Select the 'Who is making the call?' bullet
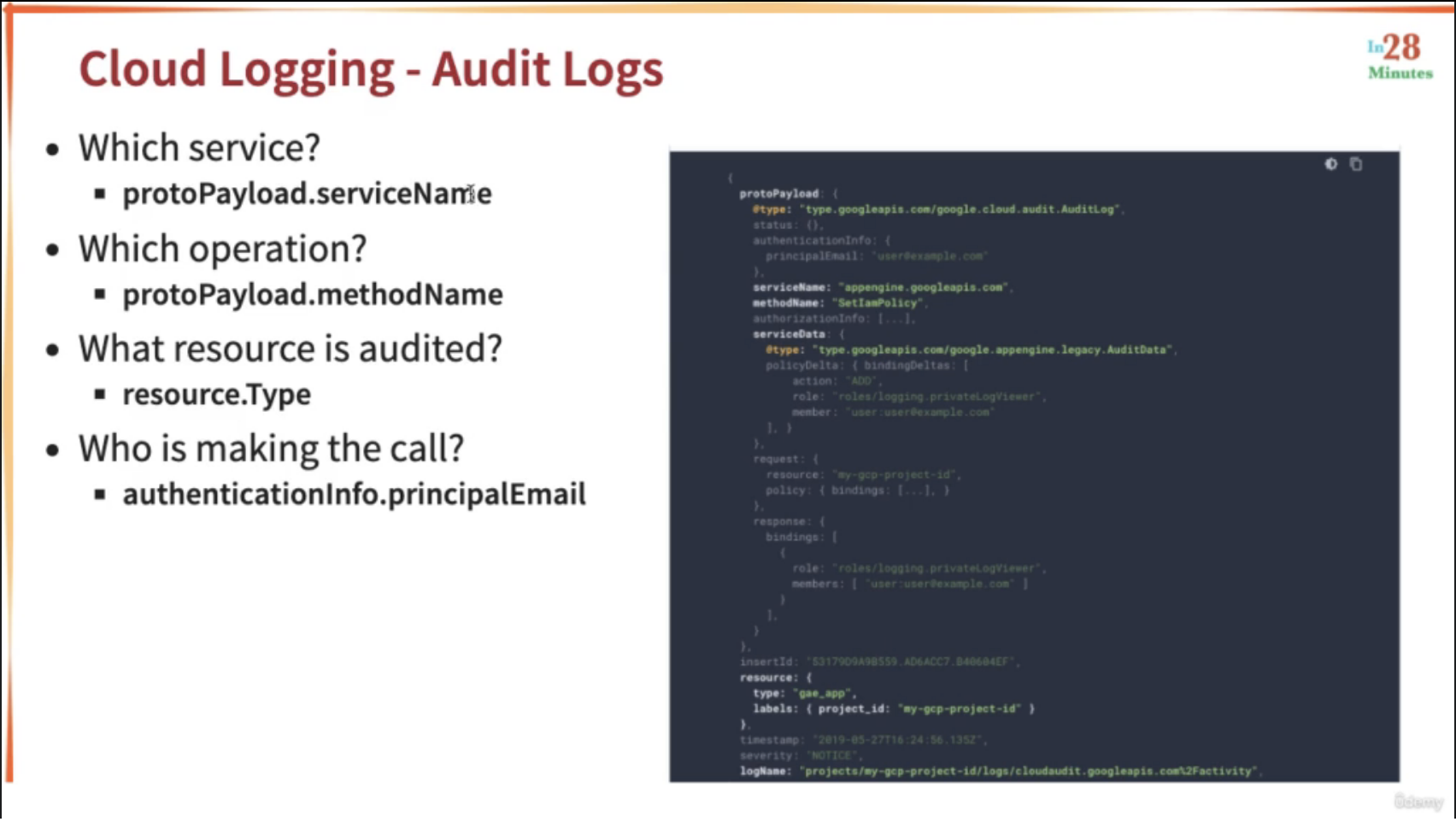 click(x=271, y=449)
